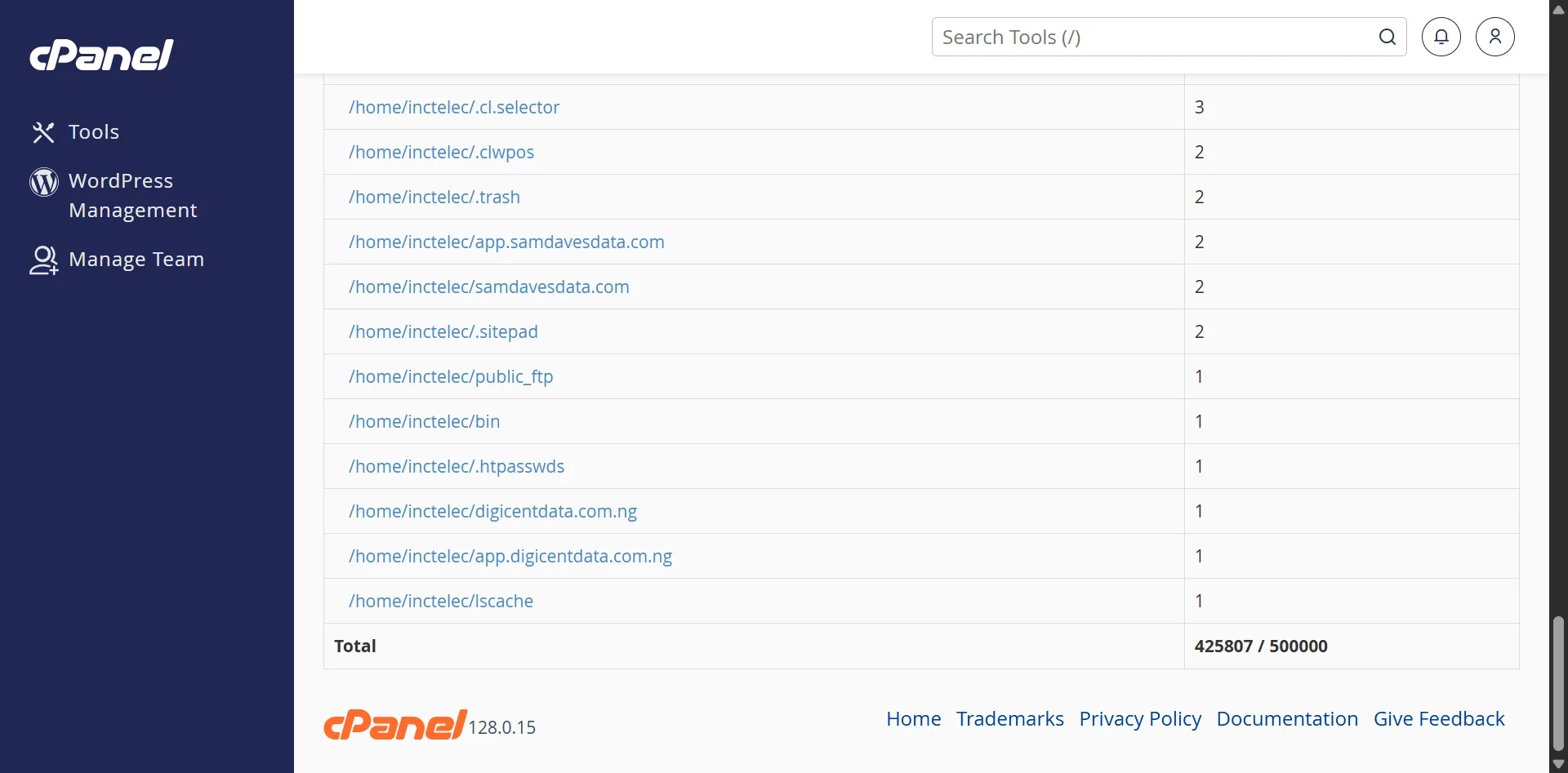Open the /home/inctelec/.trash directory link
Viewport: 1568px width, 773px height.
[x=434, y=197]
